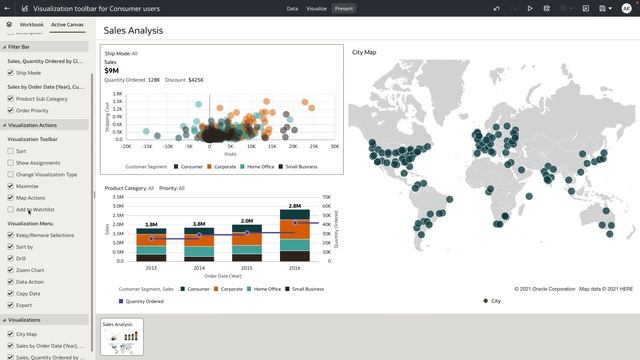The height and width of the screenshot is (360, 640).
Task: Click the Visualization Toolbar subheading
Action: [x=32, y=139]
